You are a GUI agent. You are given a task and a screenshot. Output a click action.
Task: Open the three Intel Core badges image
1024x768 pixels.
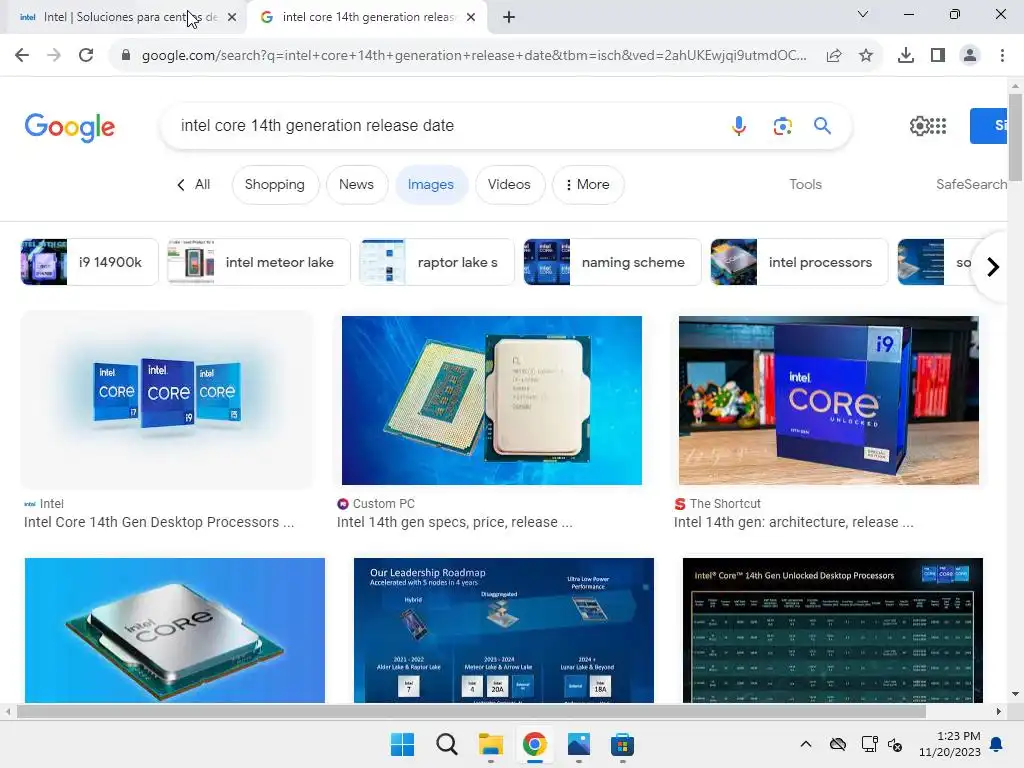click(167, 400)
